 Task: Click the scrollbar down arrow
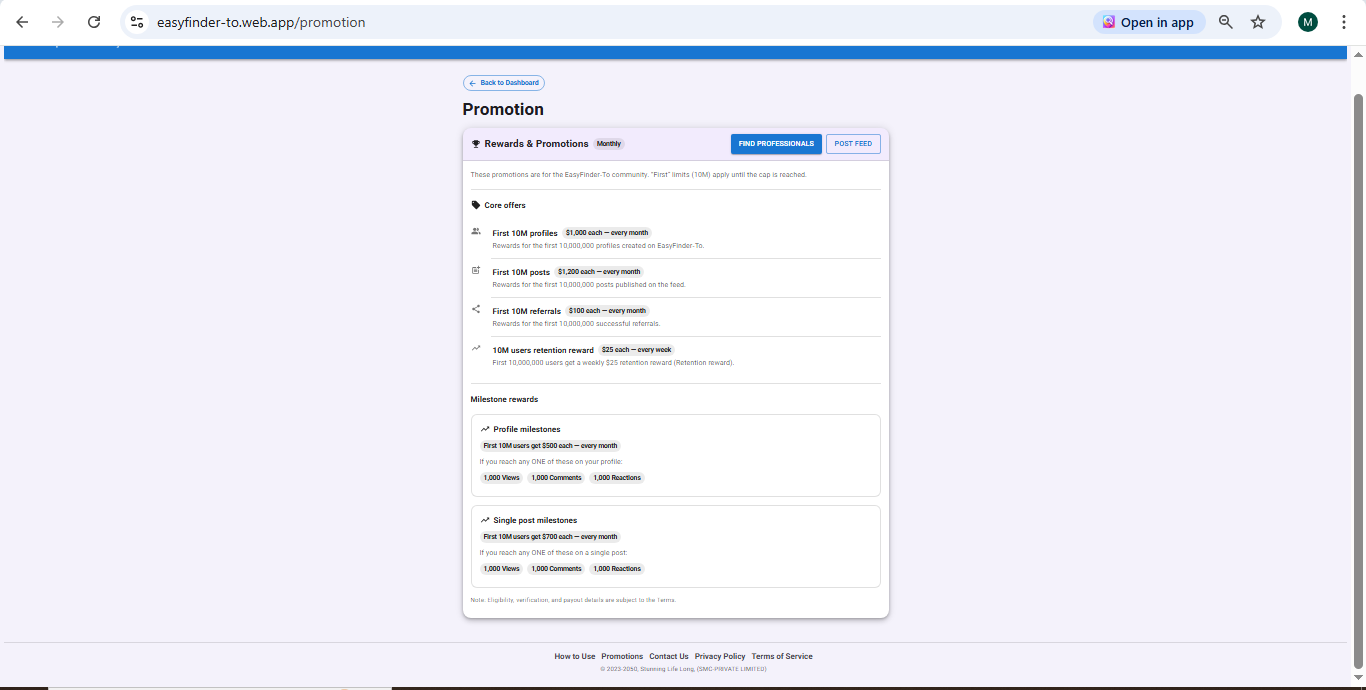(1358, 678)
